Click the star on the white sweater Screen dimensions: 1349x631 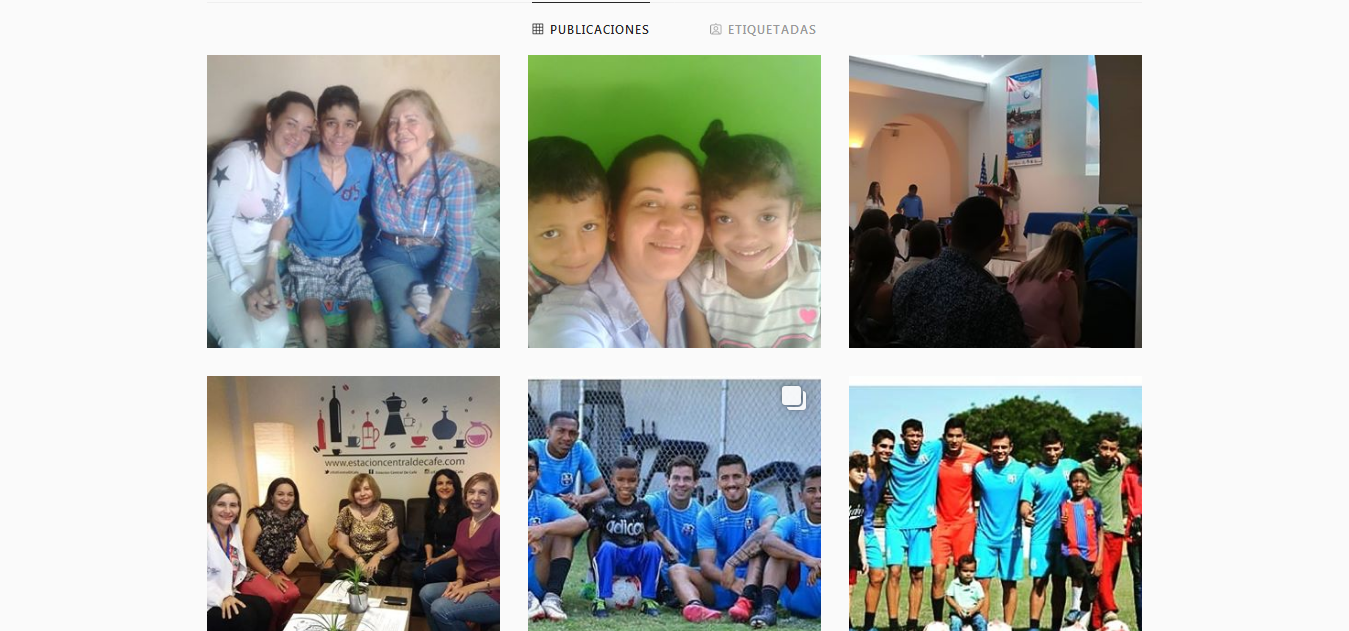pyautogui.click(x=219, y=175)
